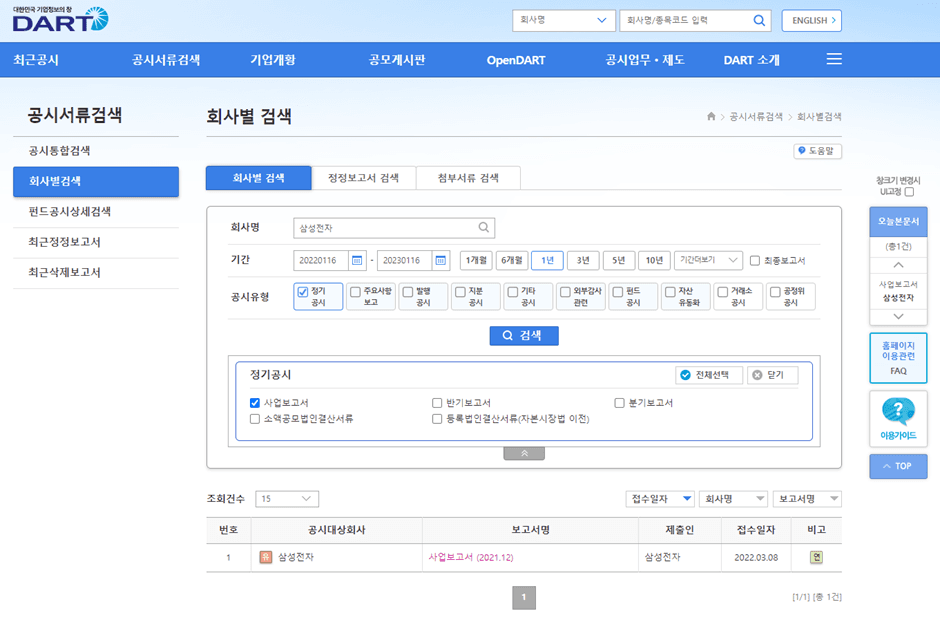Image resolution: width=940 pixels, height=620 pixels.
Task: Open the hamburger menu in the navigation bar
Action: point(833,59)
